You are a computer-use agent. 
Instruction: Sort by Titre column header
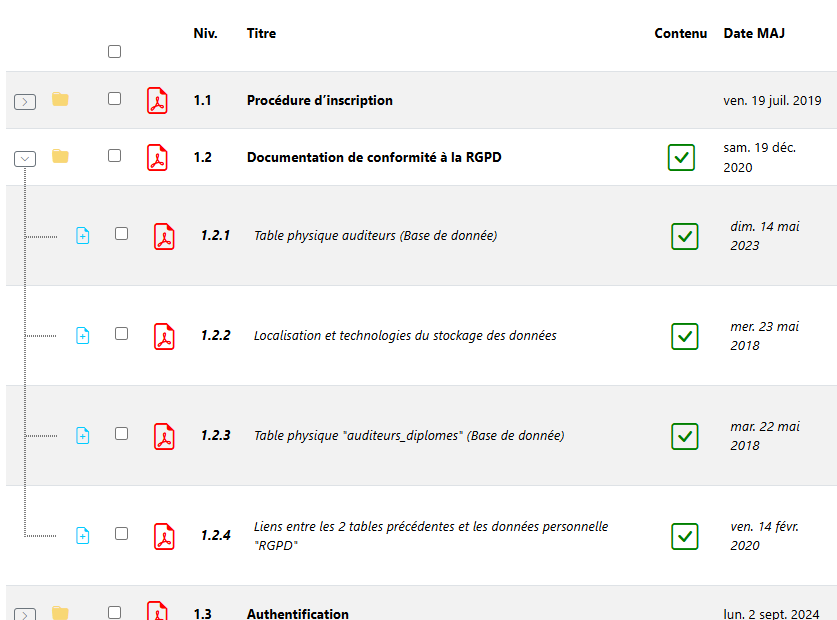click(x=261, y=33)
